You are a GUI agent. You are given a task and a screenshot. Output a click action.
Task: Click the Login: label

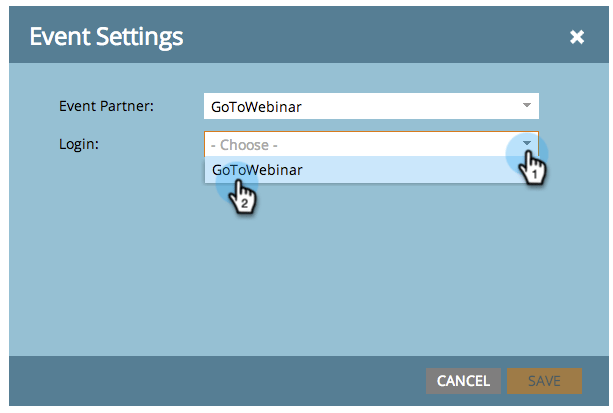79,144
